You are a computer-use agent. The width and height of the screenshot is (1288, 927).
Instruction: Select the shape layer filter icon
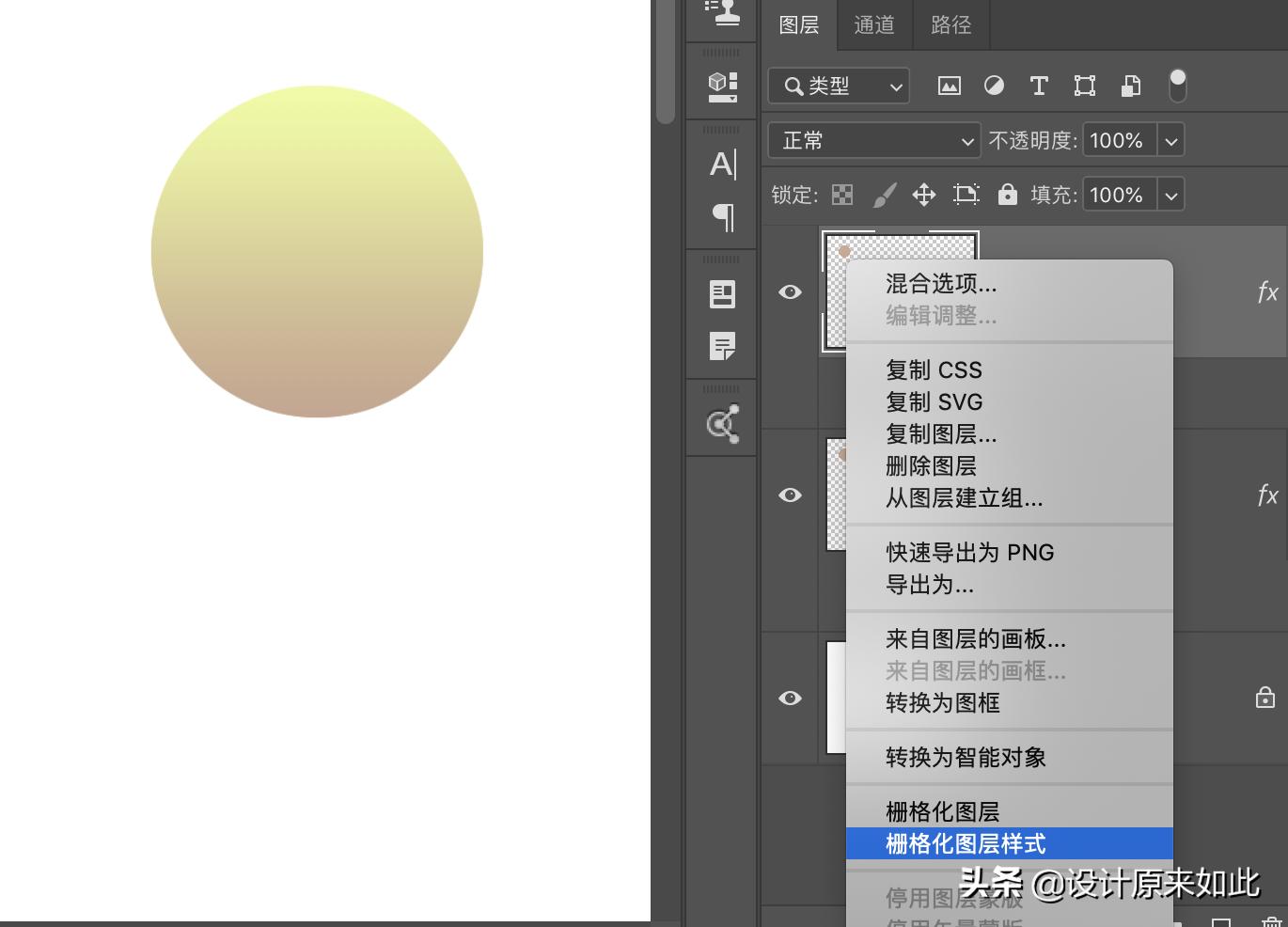[x=1084, y=86]
